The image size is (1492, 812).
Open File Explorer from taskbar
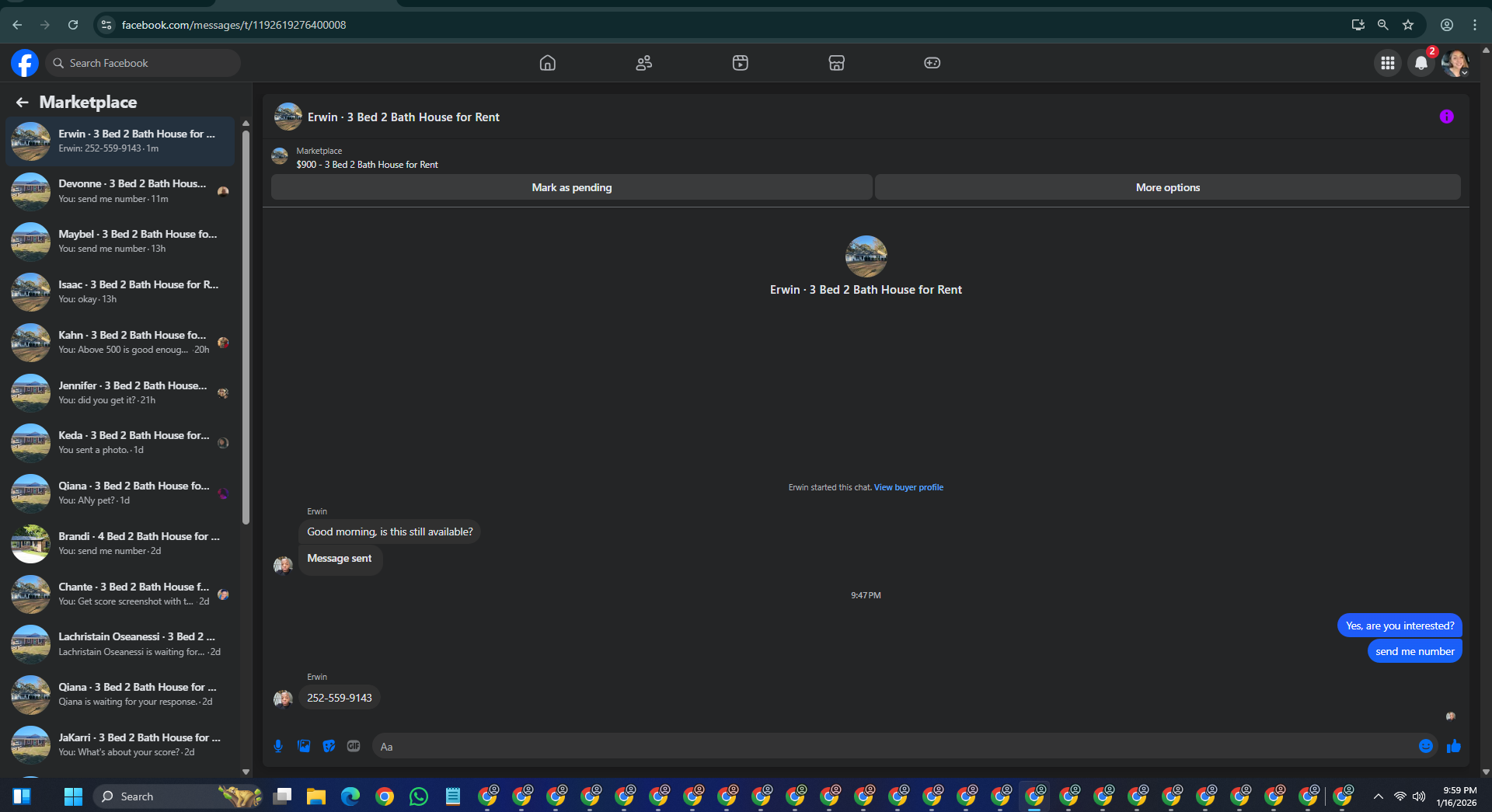pyautogui.click(x=315, y=796)
